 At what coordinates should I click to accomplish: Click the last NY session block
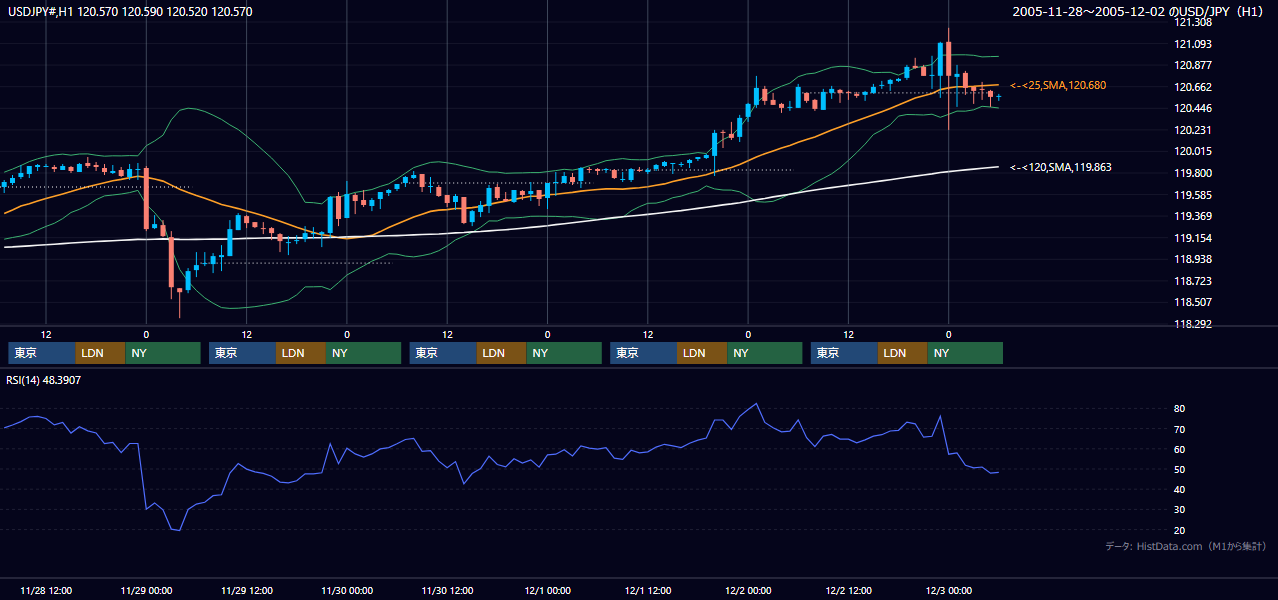[965, 353]
